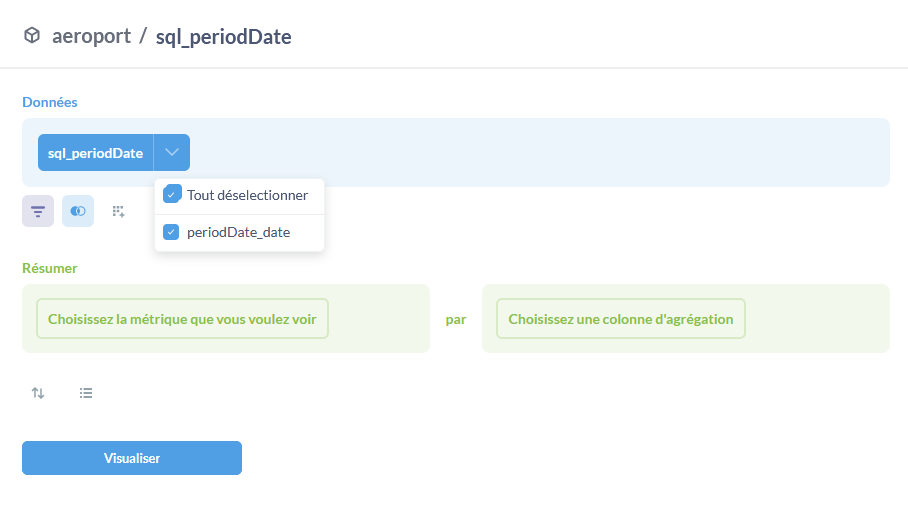This screenshot has width=908, height=518.
Task: Click the Résumer section heading
Action: [50, 268]
